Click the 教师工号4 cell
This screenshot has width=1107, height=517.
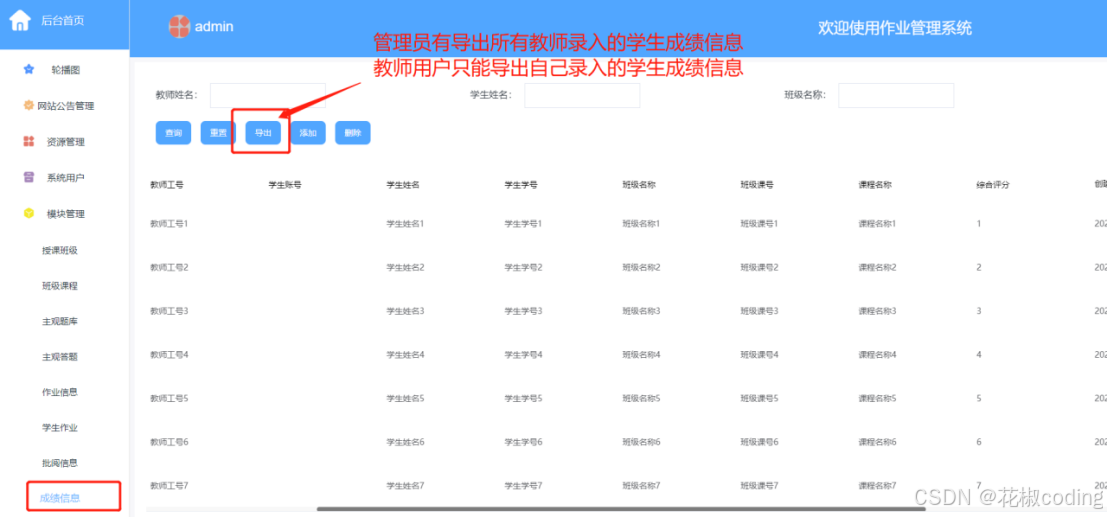pos(169,355)
